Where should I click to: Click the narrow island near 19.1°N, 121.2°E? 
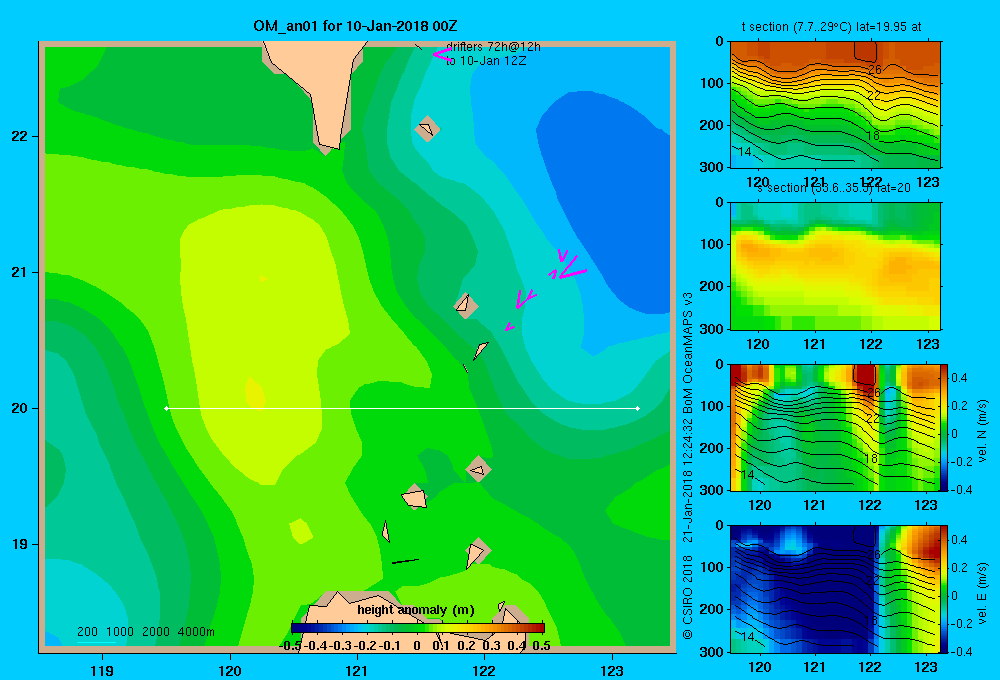point(386,531)
